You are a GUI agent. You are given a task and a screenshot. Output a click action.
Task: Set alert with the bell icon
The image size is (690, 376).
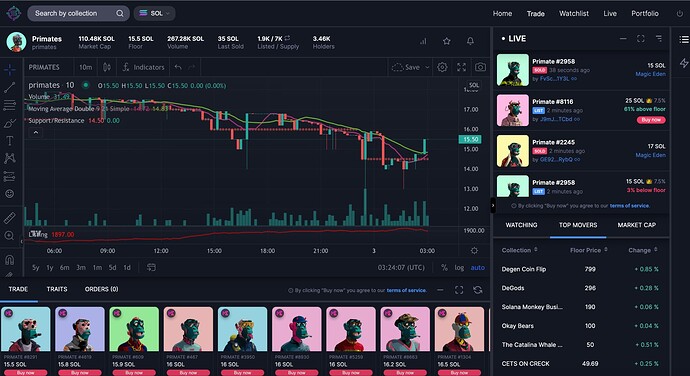pyautogui.click(x=470, y=41)
